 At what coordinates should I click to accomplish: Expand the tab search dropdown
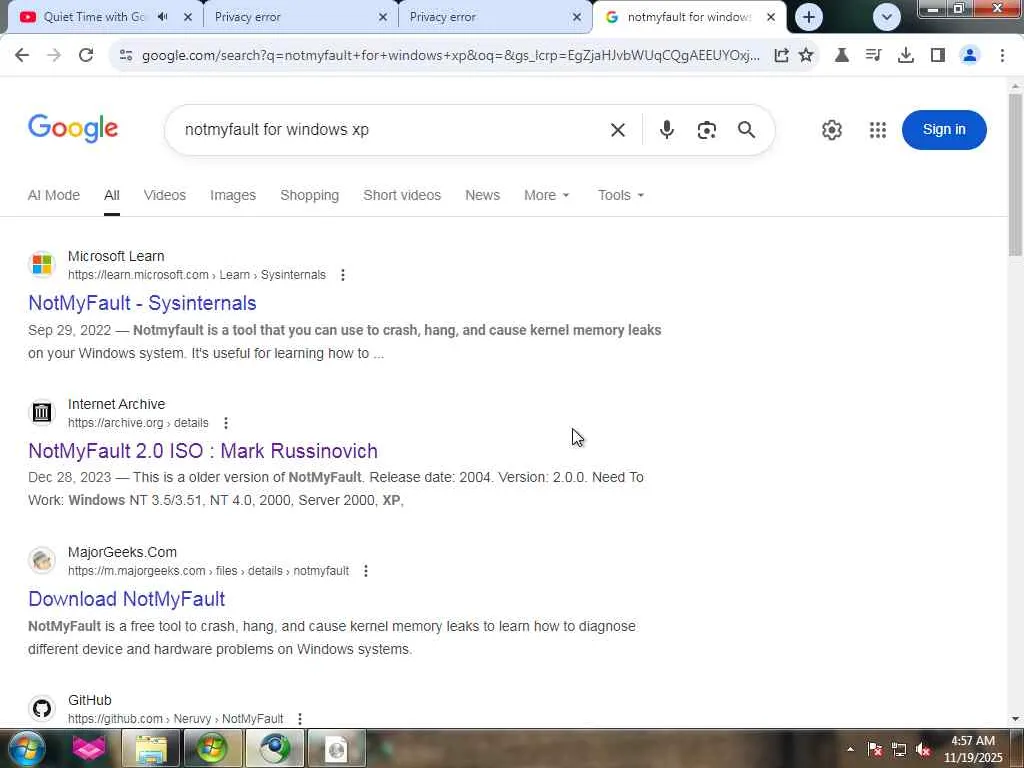tap(886, 17)
